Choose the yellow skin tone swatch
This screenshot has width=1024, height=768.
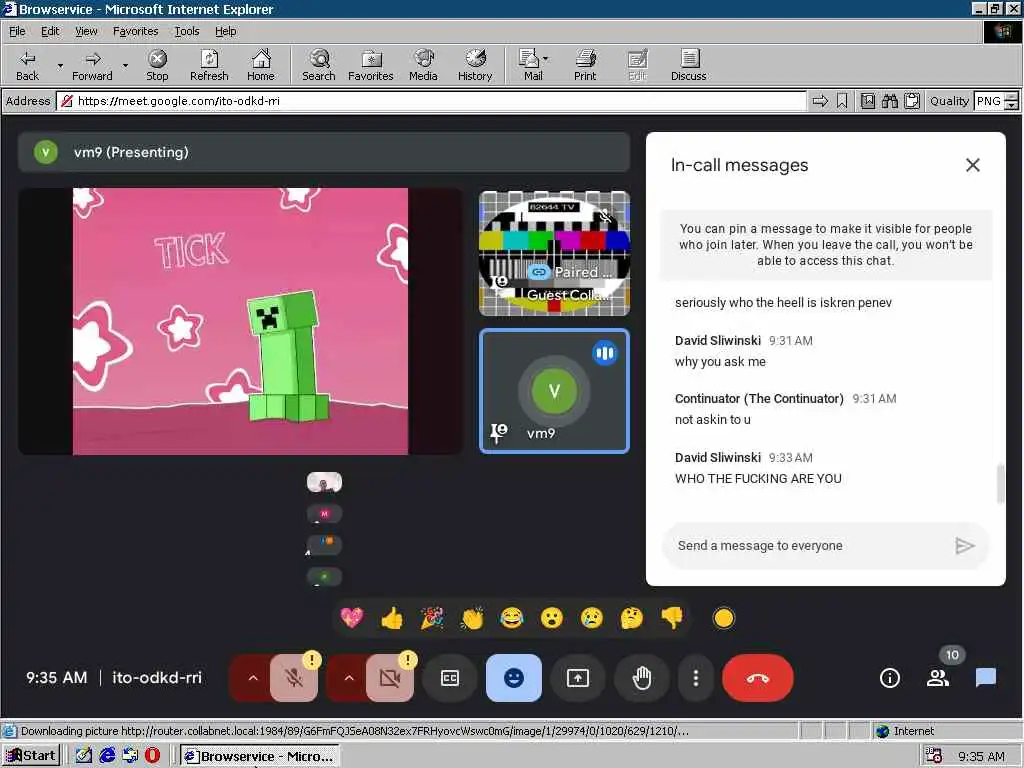point(724,618)
